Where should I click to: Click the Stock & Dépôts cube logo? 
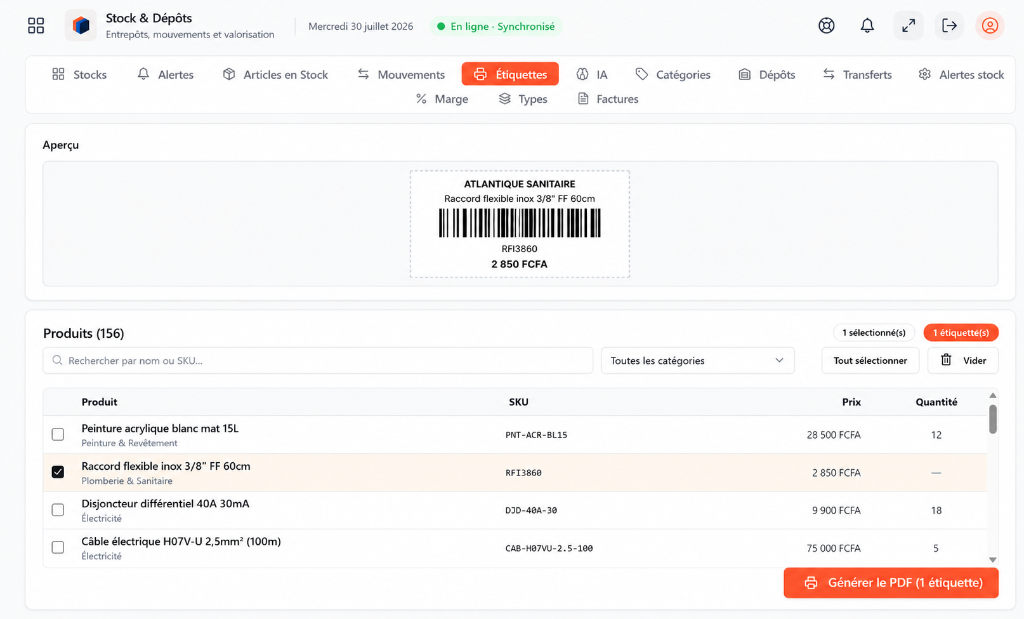tap(81, 25)
